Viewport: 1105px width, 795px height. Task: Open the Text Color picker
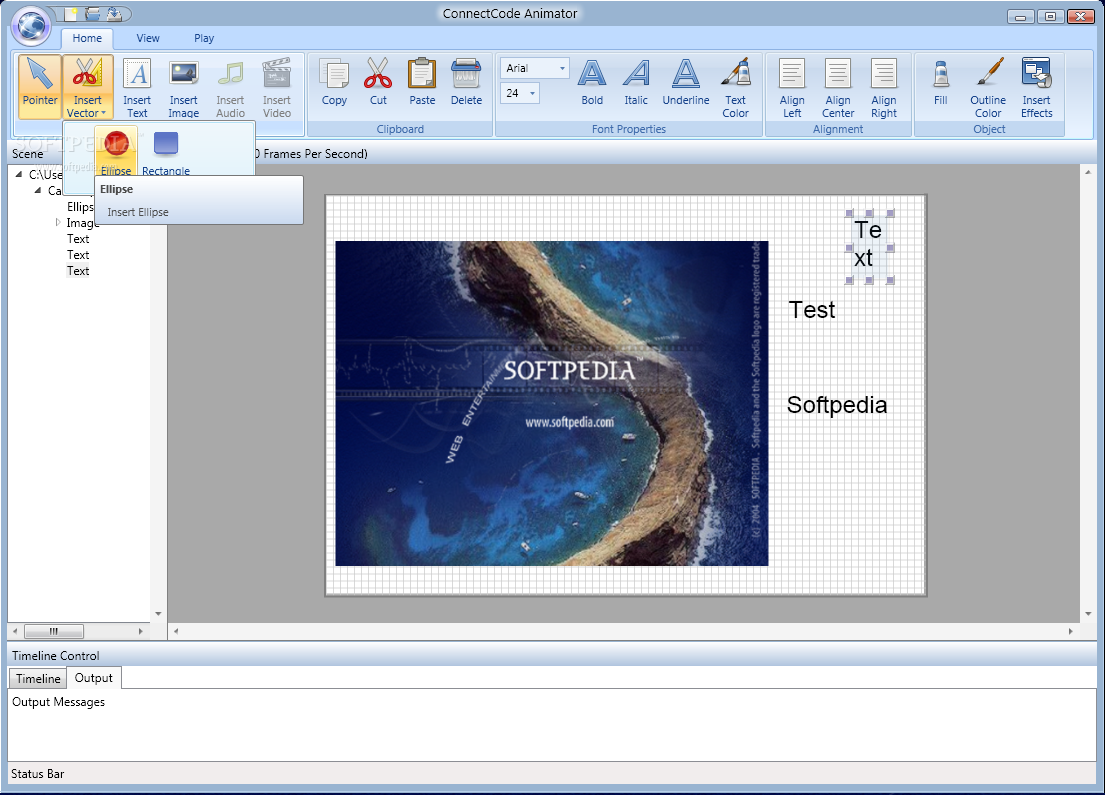coord(736,87)
